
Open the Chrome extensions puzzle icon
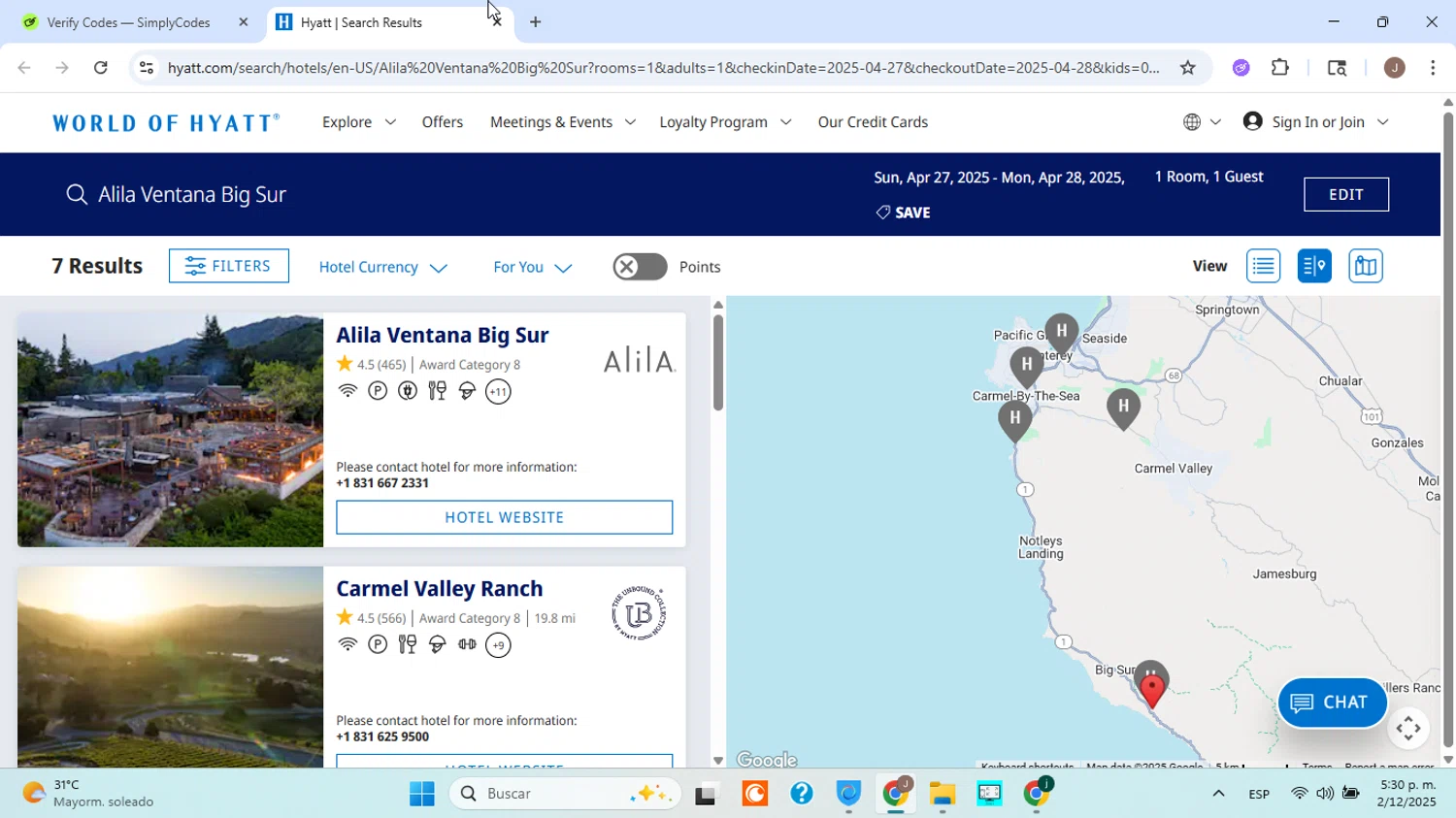click(x=1280, y=68)
